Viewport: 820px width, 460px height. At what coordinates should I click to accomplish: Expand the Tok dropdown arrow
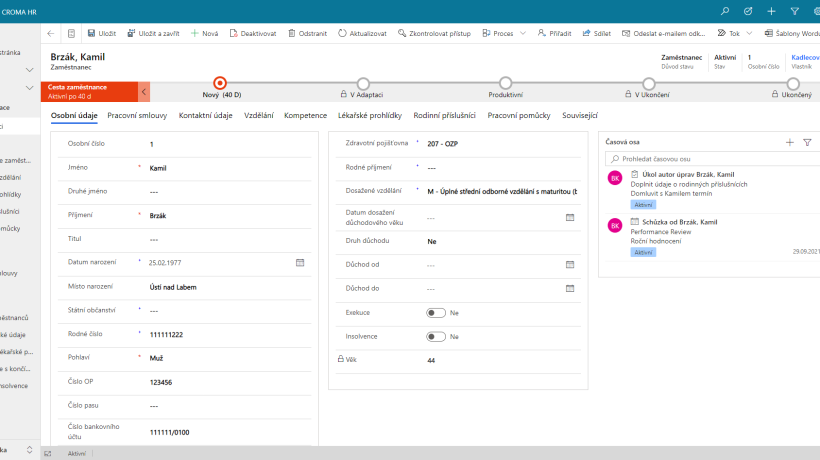pos(749,33)
